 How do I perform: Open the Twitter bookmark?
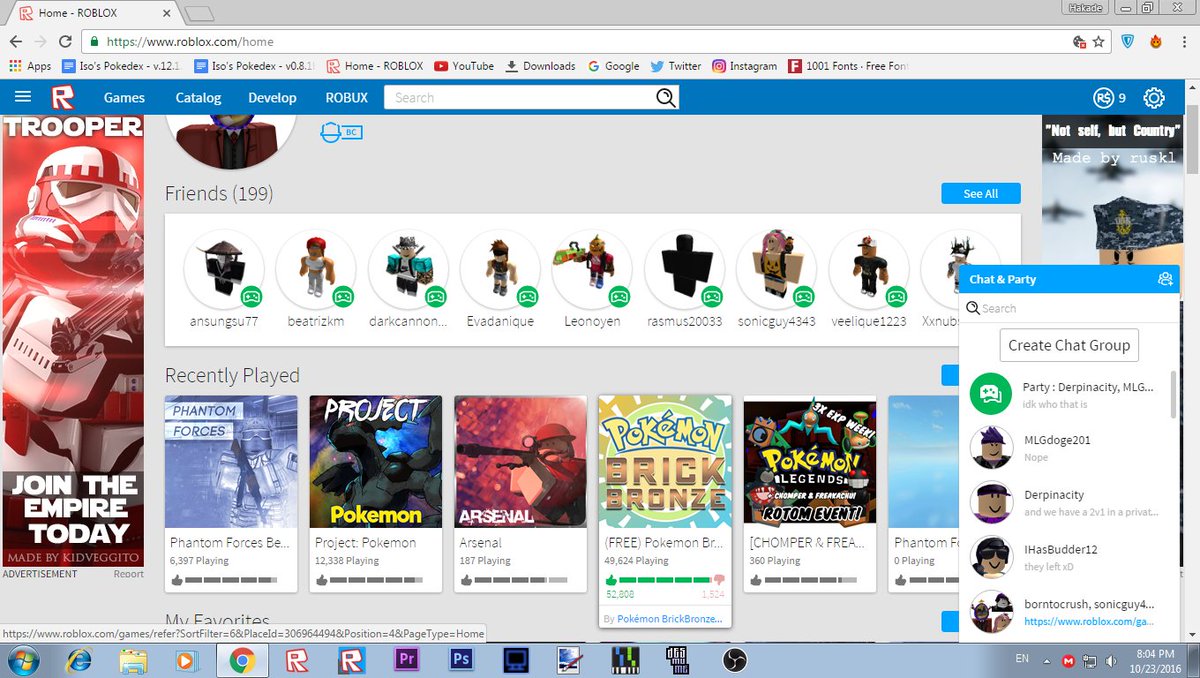point(676,66)
